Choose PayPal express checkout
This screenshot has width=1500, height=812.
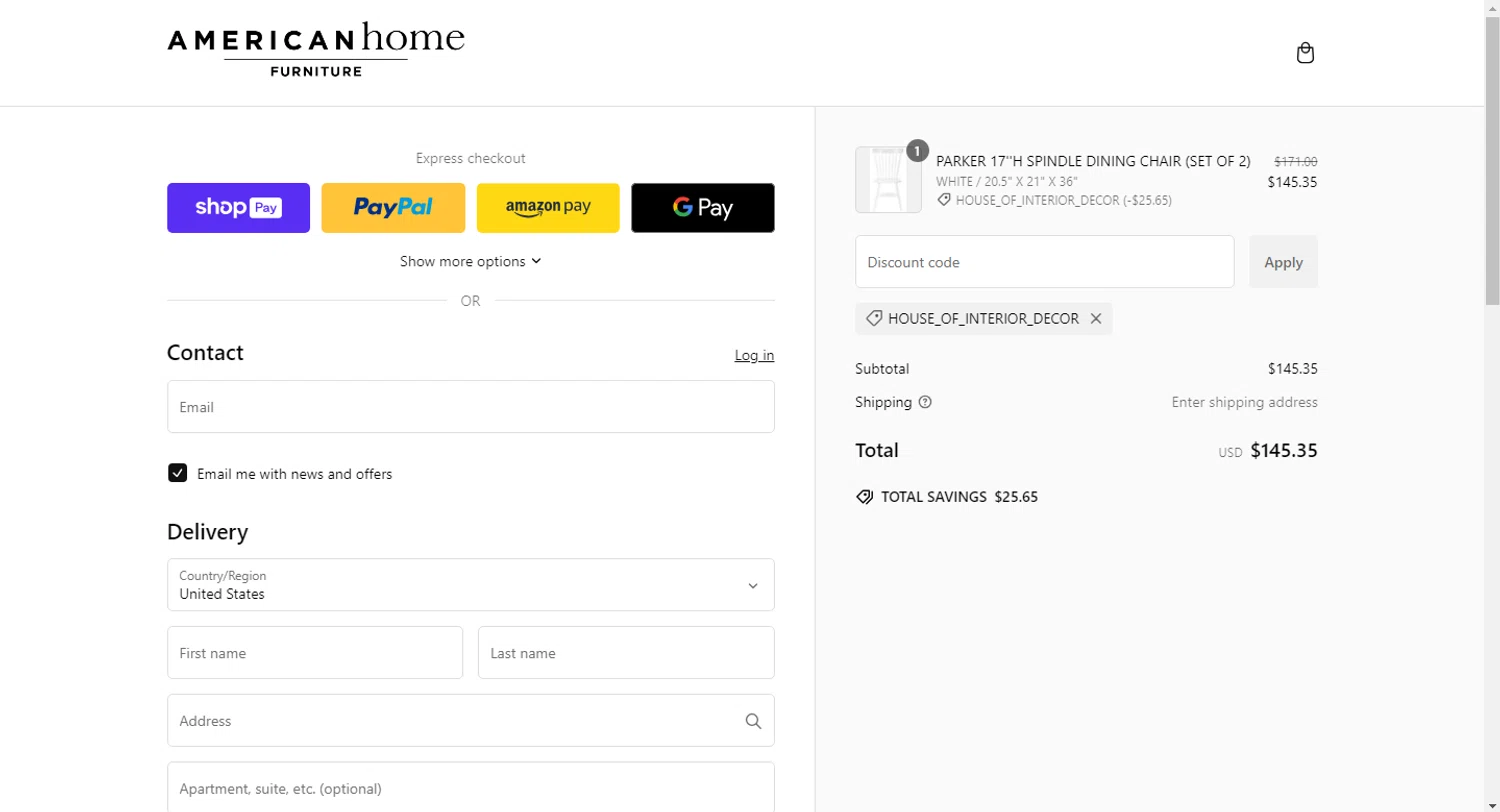click(x=393, y=208)
